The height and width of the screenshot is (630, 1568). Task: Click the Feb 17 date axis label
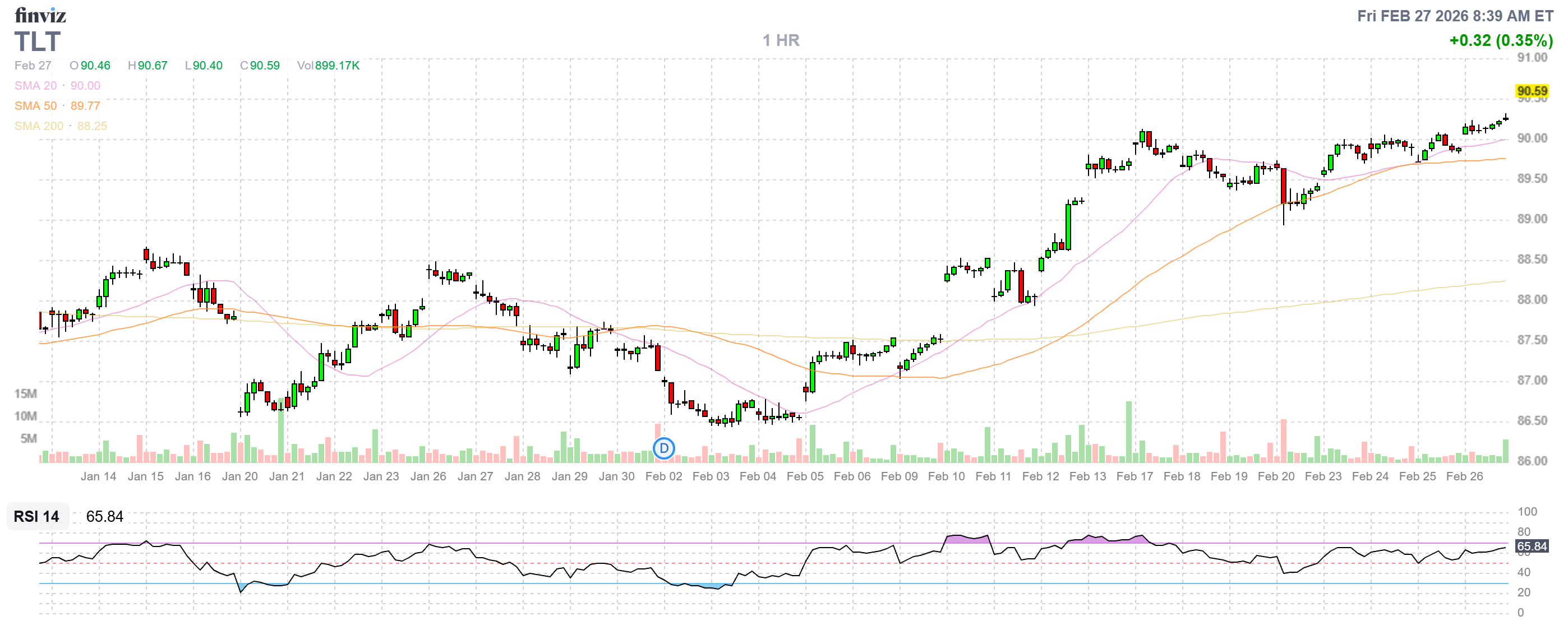[1135, 476]
